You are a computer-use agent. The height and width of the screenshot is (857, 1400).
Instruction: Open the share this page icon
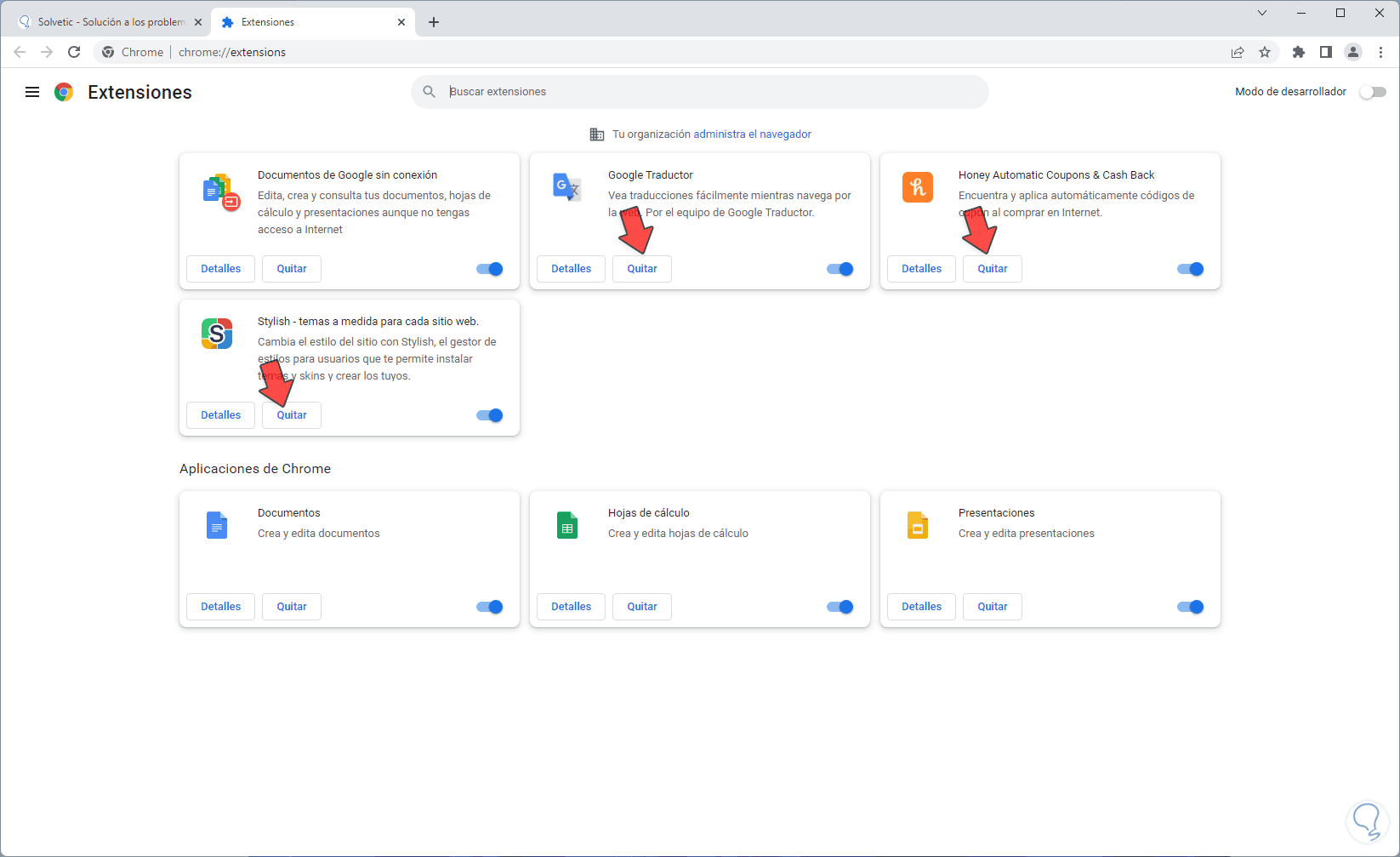[1238, 52]
